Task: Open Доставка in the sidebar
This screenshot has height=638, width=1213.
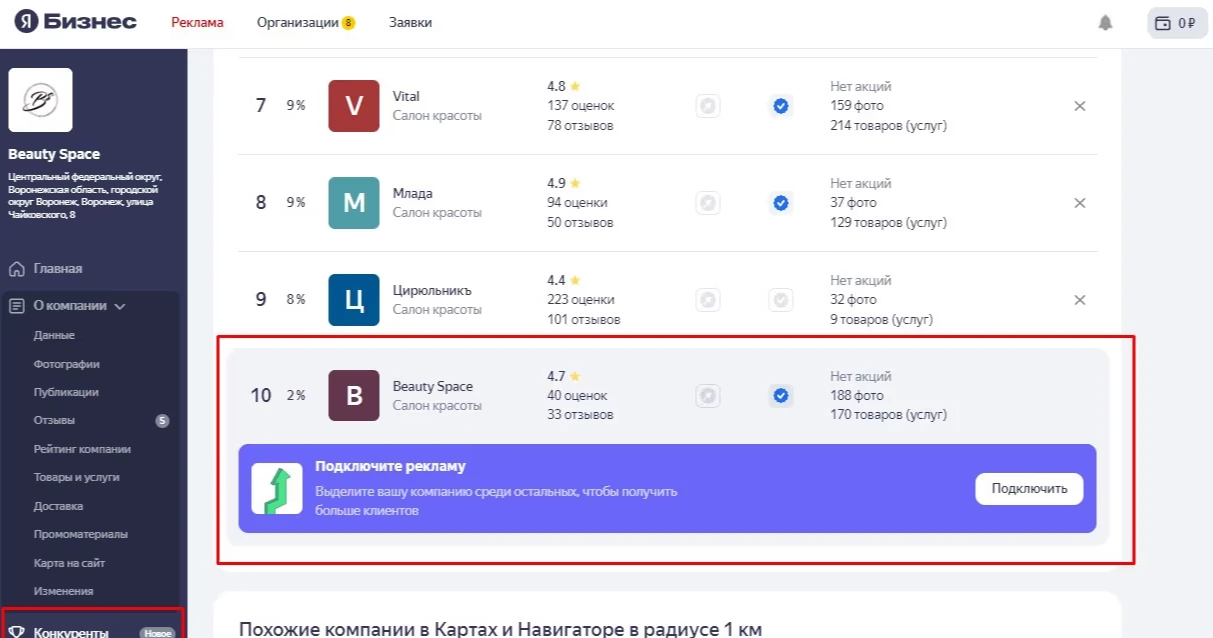Action: click(56, 506)
